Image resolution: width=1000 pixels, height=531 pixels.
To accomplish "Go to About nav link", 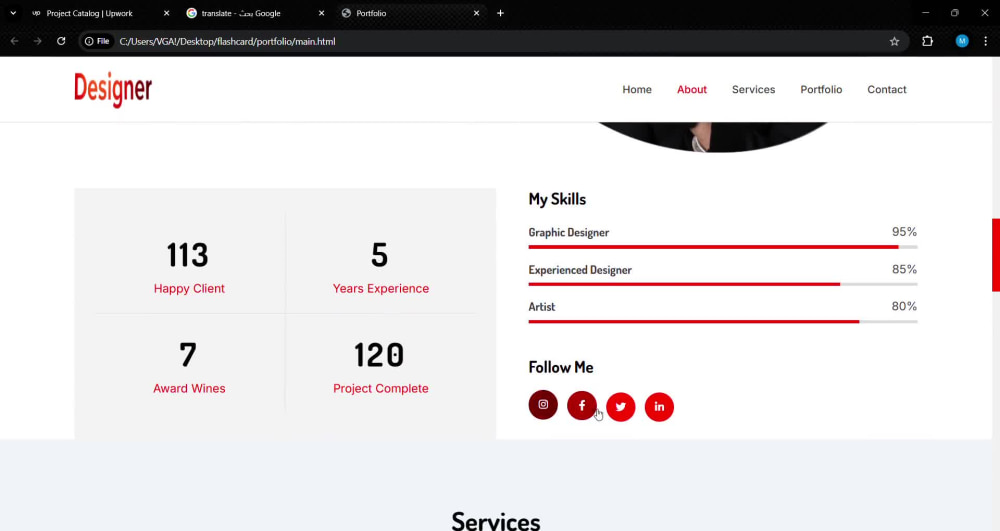I will coord(692,90).
